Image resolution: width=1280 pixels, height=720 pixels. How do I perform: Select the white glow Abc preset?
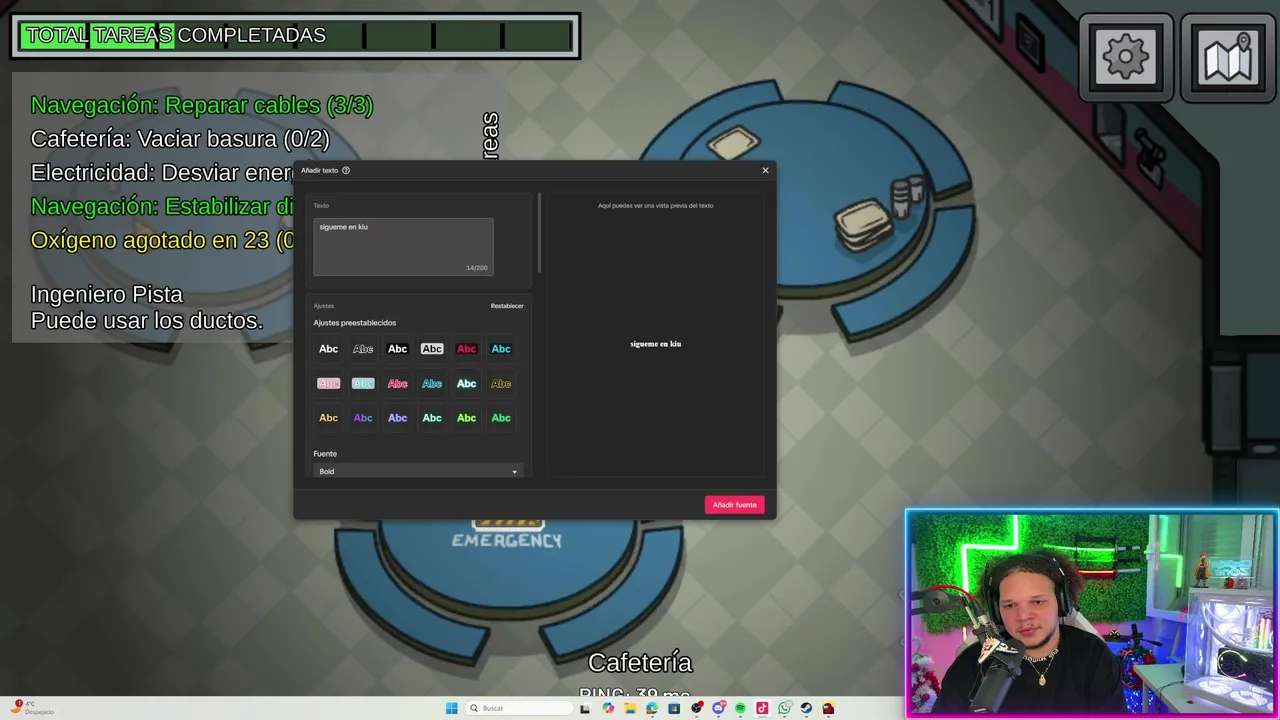(466, 383)
